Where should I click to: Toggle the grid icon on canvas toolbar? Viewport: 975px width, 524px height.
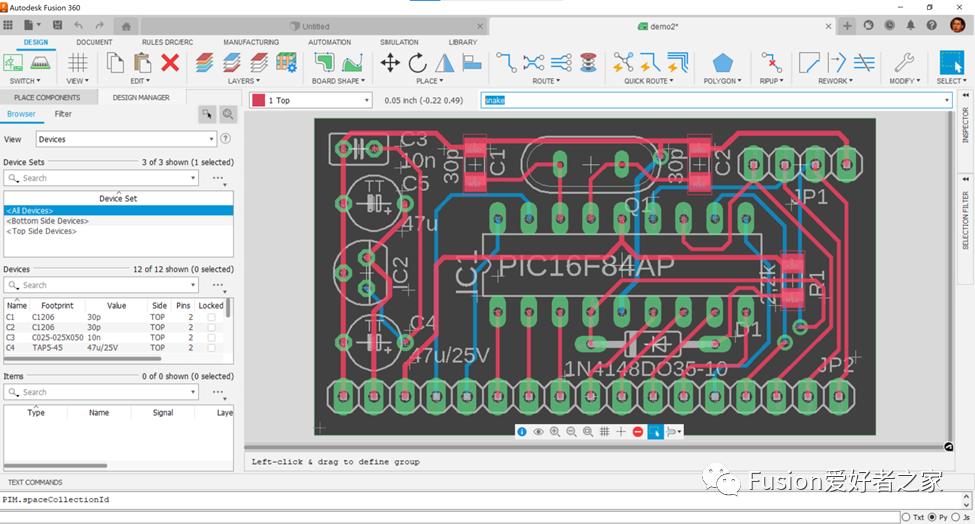[604, 432]
